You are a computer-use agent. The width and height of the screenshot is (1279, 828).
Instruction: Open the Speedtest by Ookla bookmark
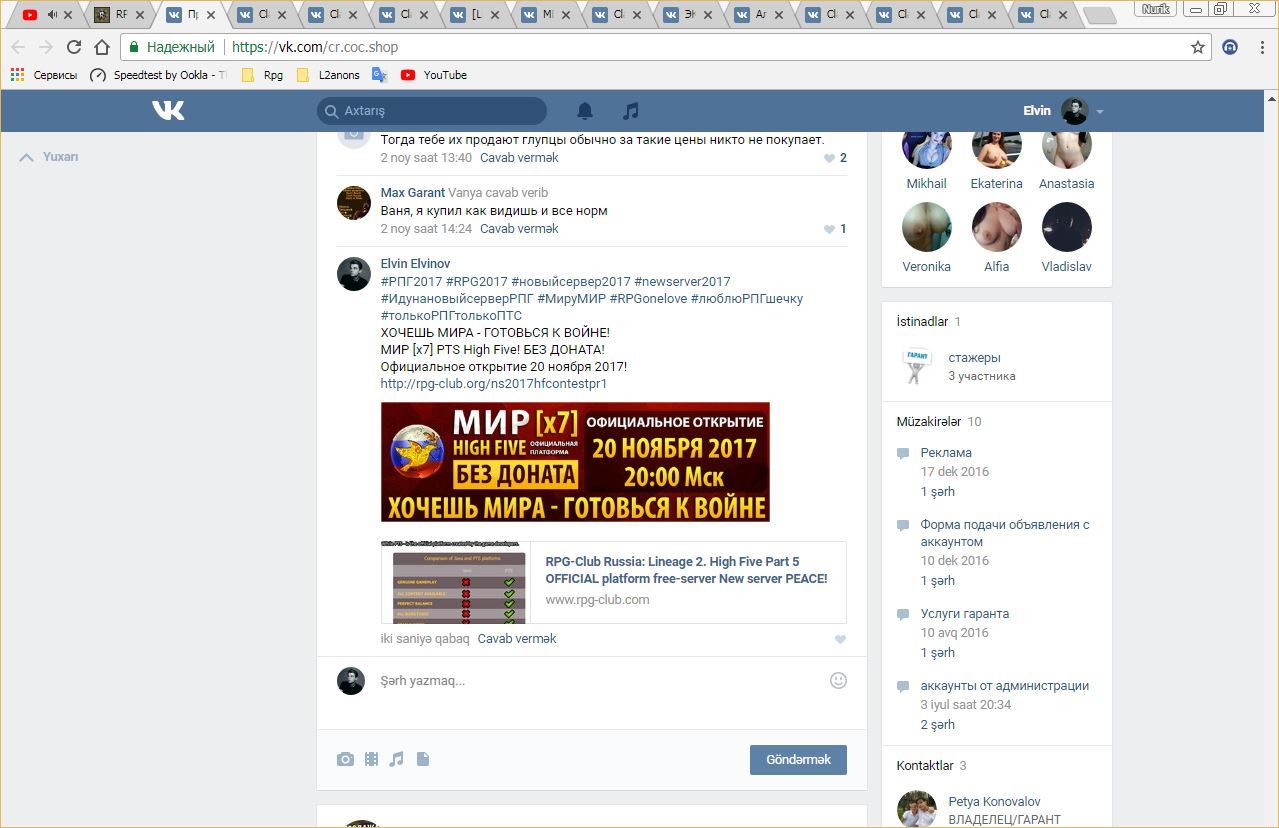click(x=159, y=75)
